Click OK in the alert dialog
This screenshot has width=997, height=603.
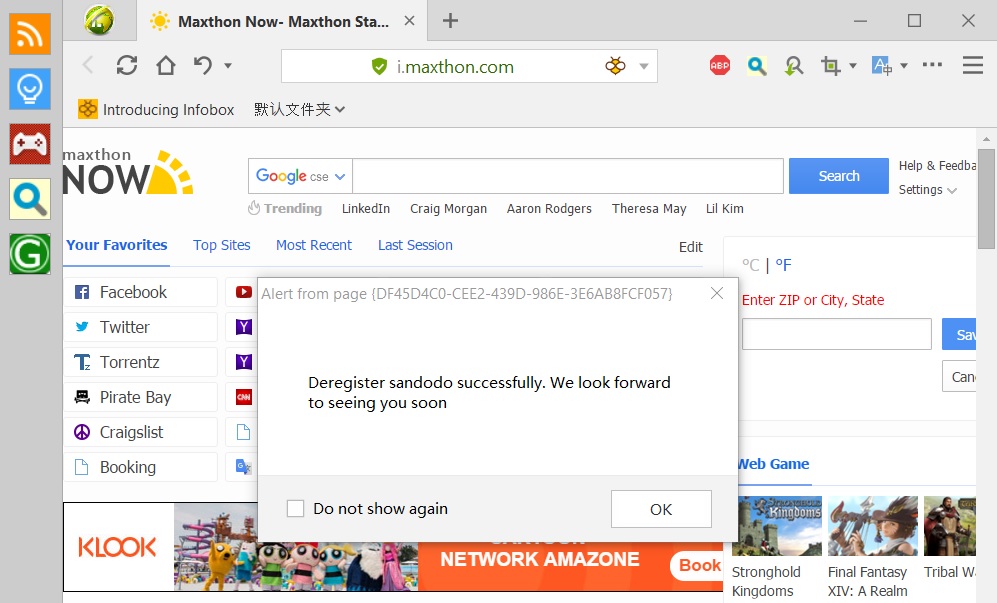(x=661, y=509)
